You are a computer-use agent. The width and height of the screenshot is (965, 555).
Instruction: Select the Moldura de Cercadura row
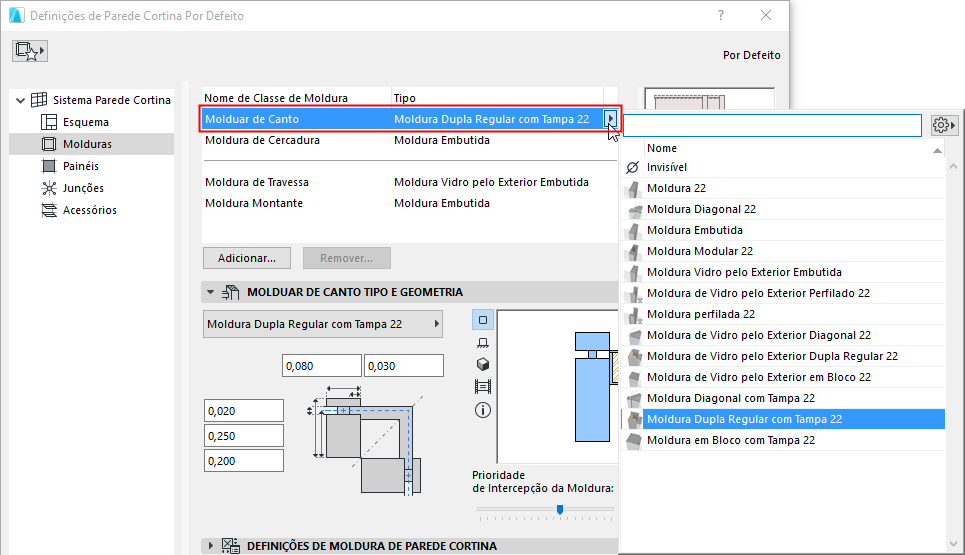(x=410, y=140)
